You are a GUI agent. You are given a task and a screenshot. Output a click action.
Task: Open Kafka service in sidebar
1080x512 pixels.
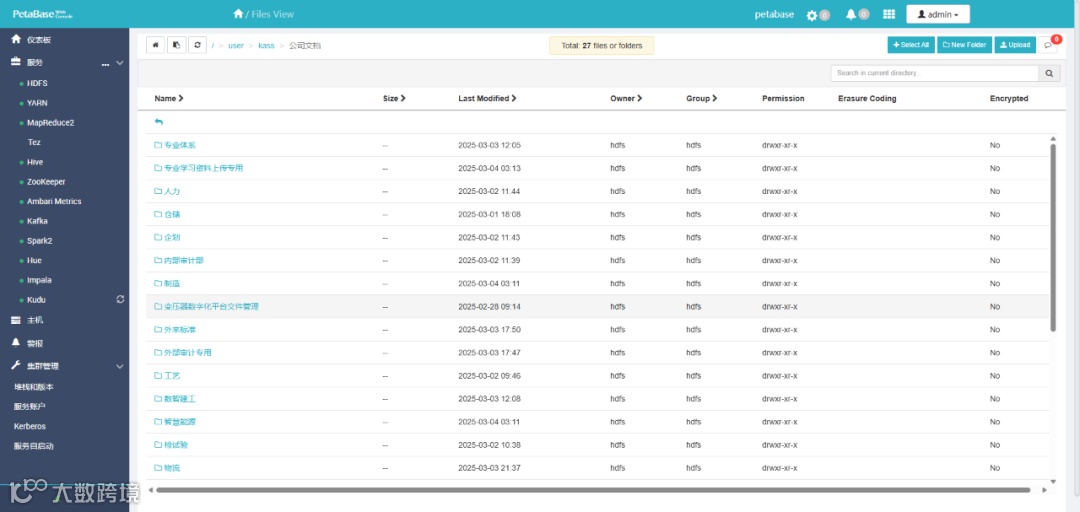(37, 221)
